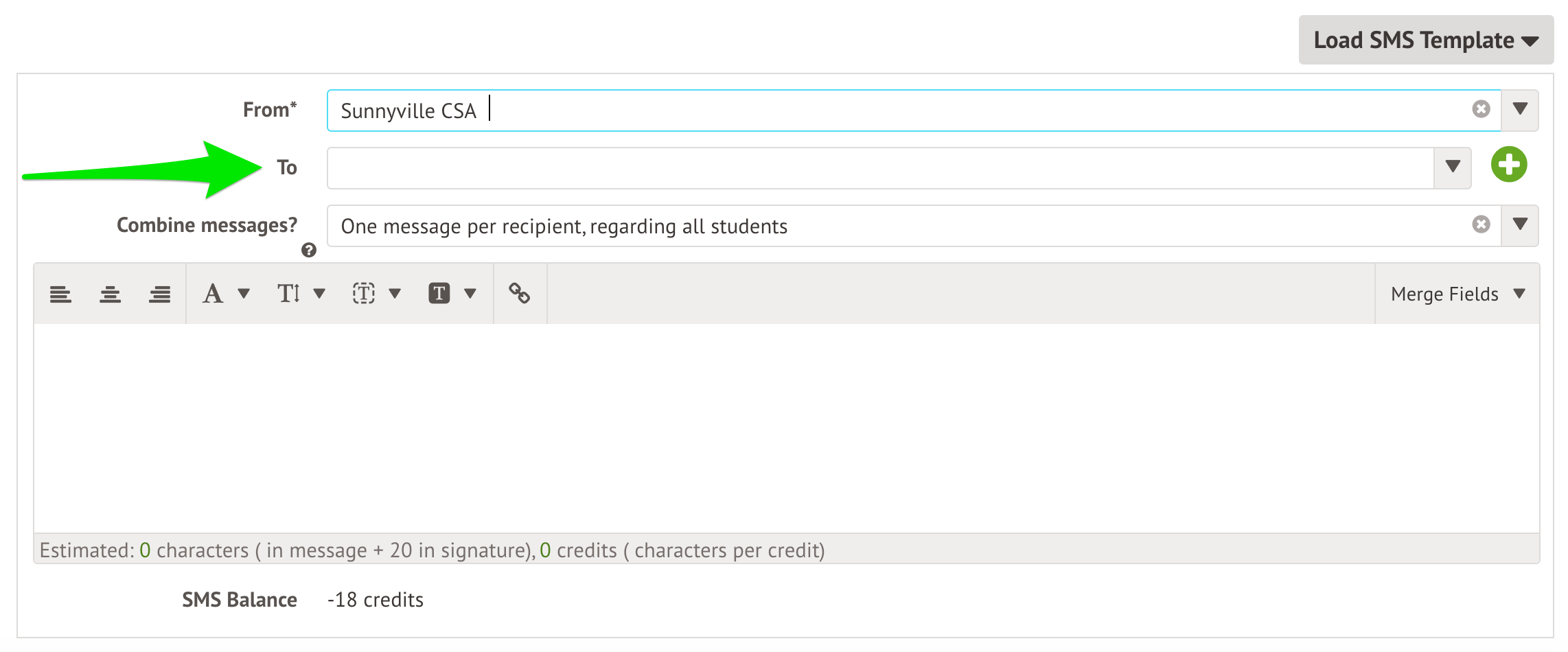This screenshot has width=1568, height=652.
Task: Open the Load SMS Template menu
Action: click(1425, 40)
